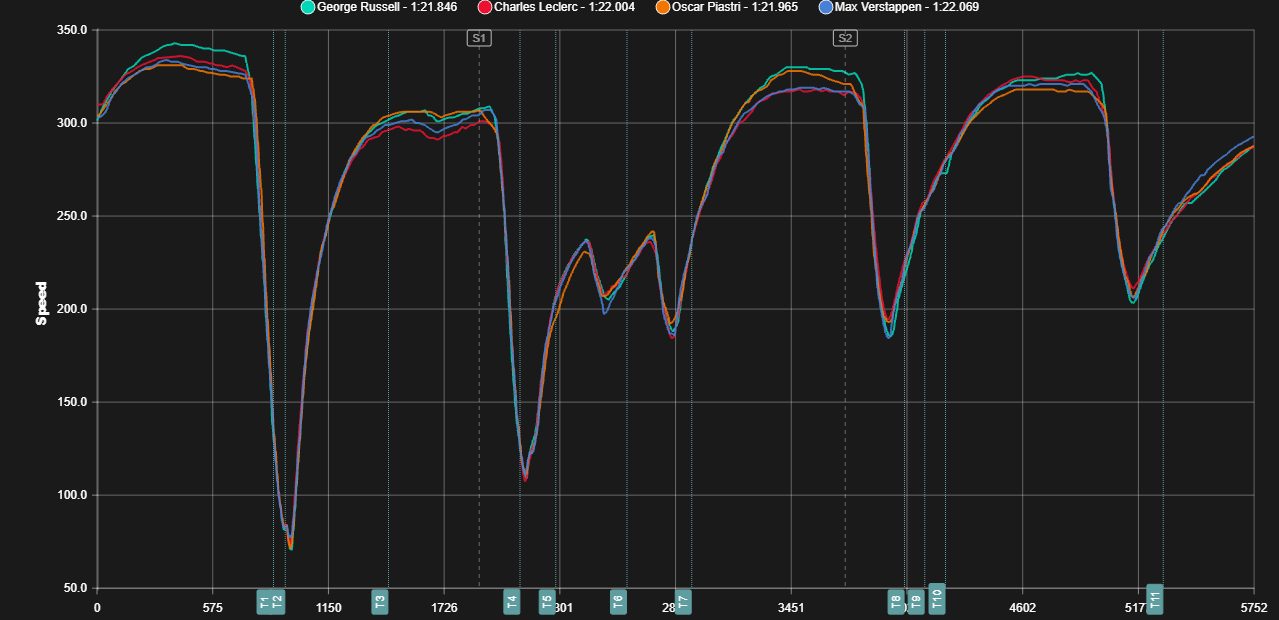This screenshot has width=1279, height=620.
Task: Click the S2 sector marker label
Action: coord(845,38)
